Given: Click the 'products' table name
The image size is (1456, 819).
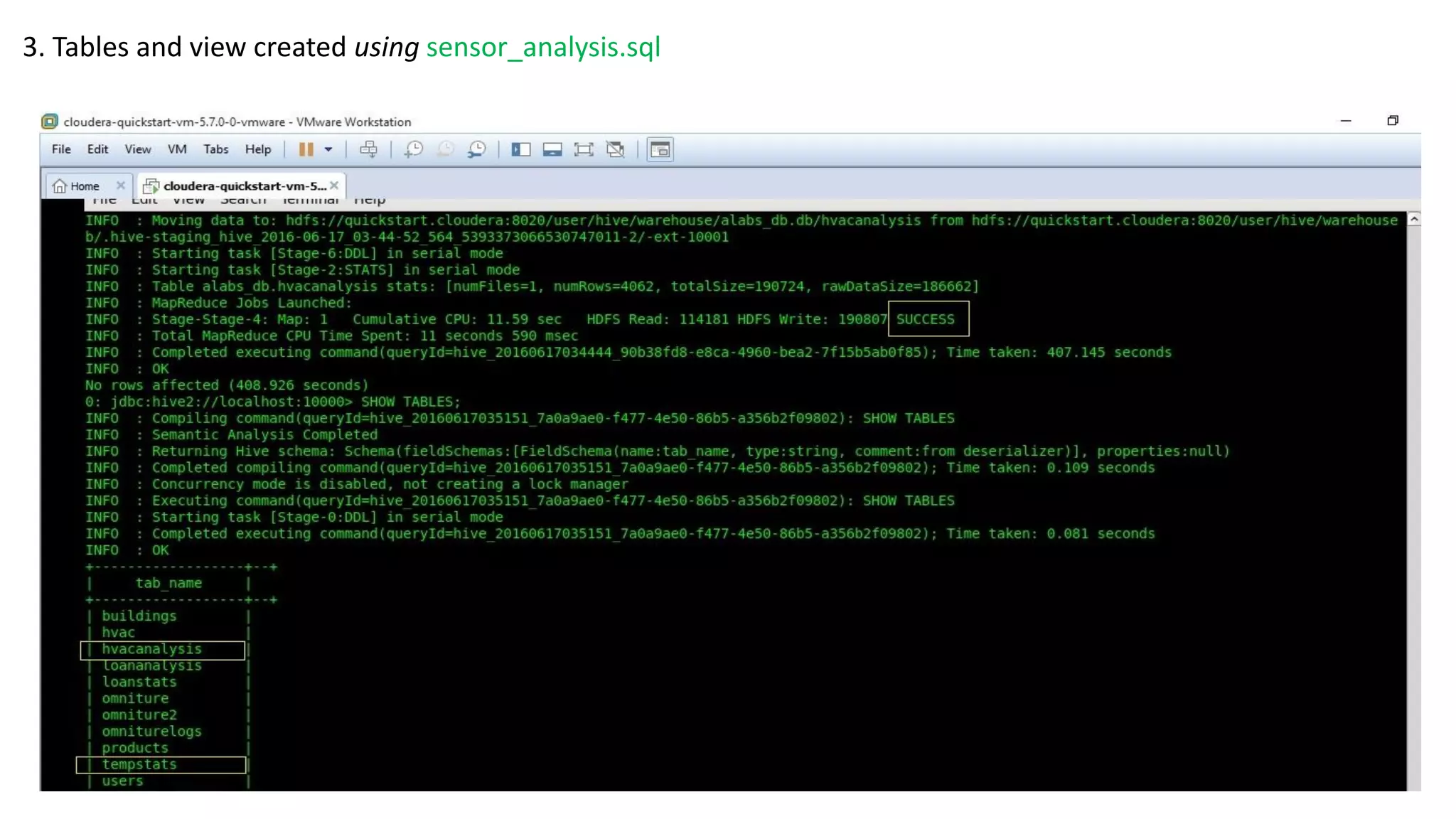Looking at the screenshot, I should tap(135, 748).
